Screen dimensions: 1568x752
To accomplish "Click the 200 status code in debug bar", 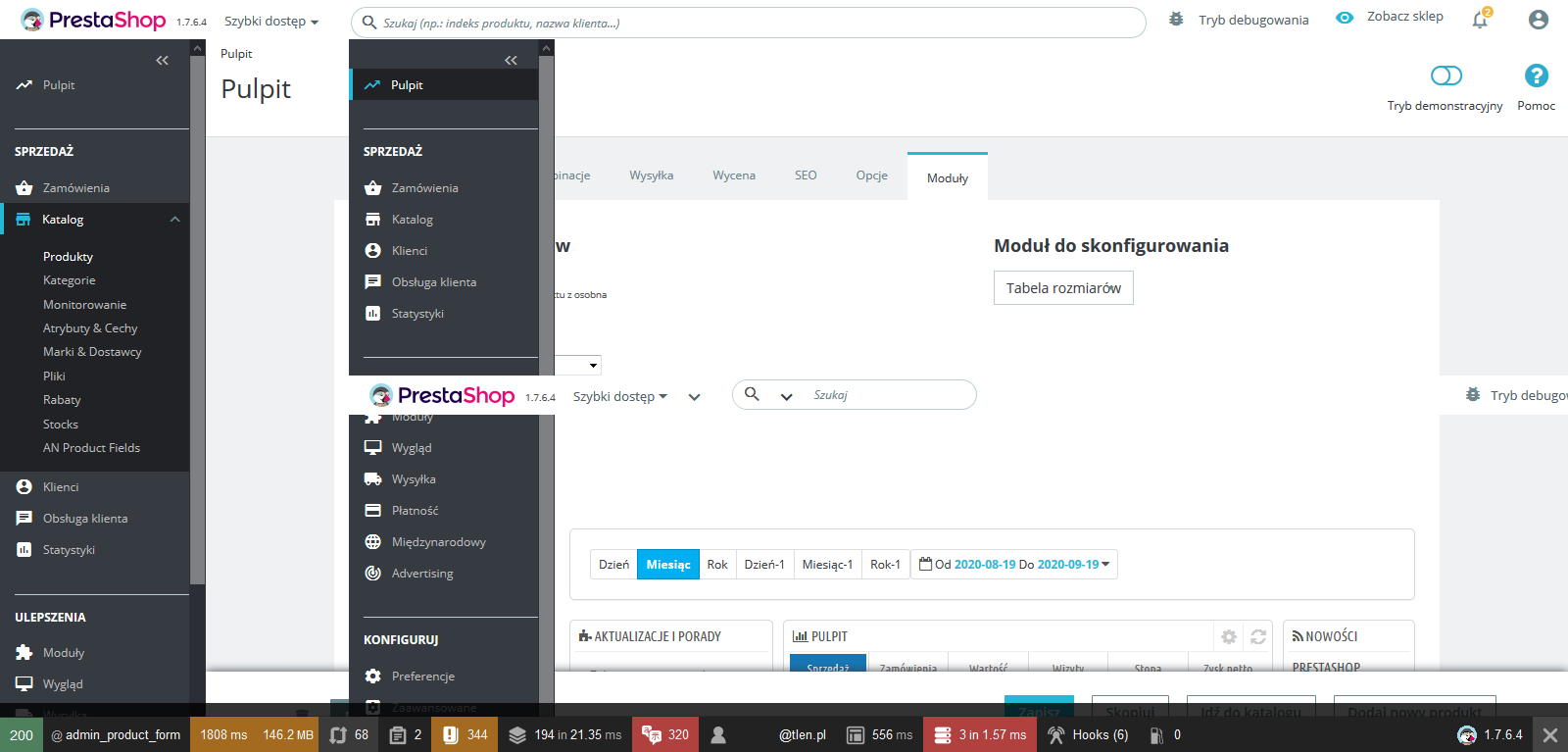I will [x=22, y=734].
